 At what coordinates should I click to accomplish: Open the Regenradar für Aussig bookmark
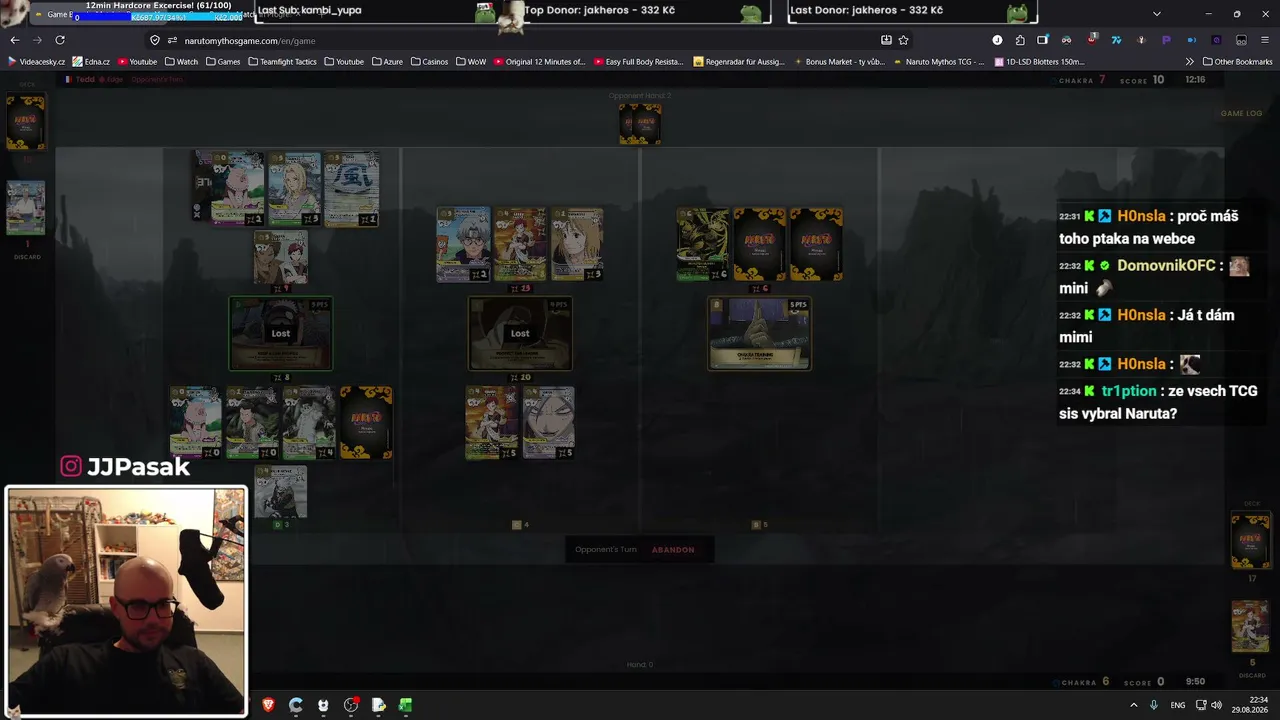[739, 62]
